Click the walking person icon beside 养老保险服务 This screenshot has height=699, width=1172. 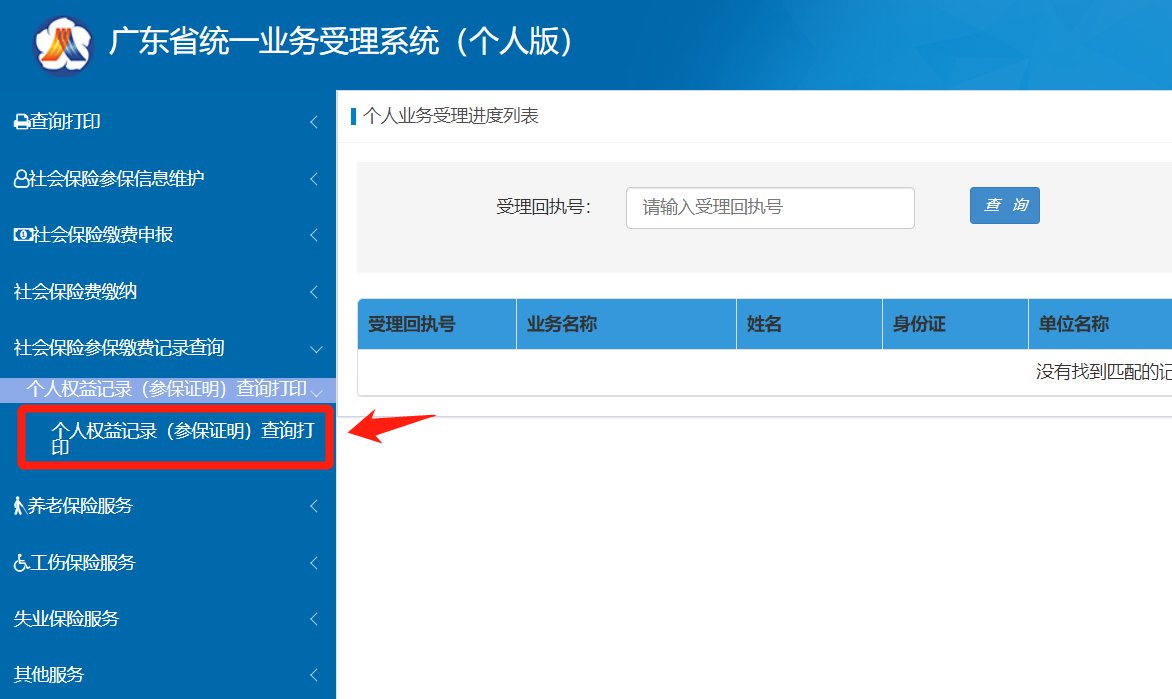[x=19, y=506]
